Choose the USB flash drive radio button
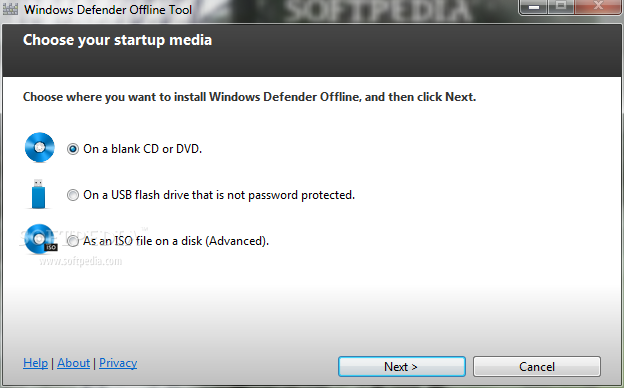The width and height of the screenshot is (624, 388). pyautogui.click(x=73, y=195)
